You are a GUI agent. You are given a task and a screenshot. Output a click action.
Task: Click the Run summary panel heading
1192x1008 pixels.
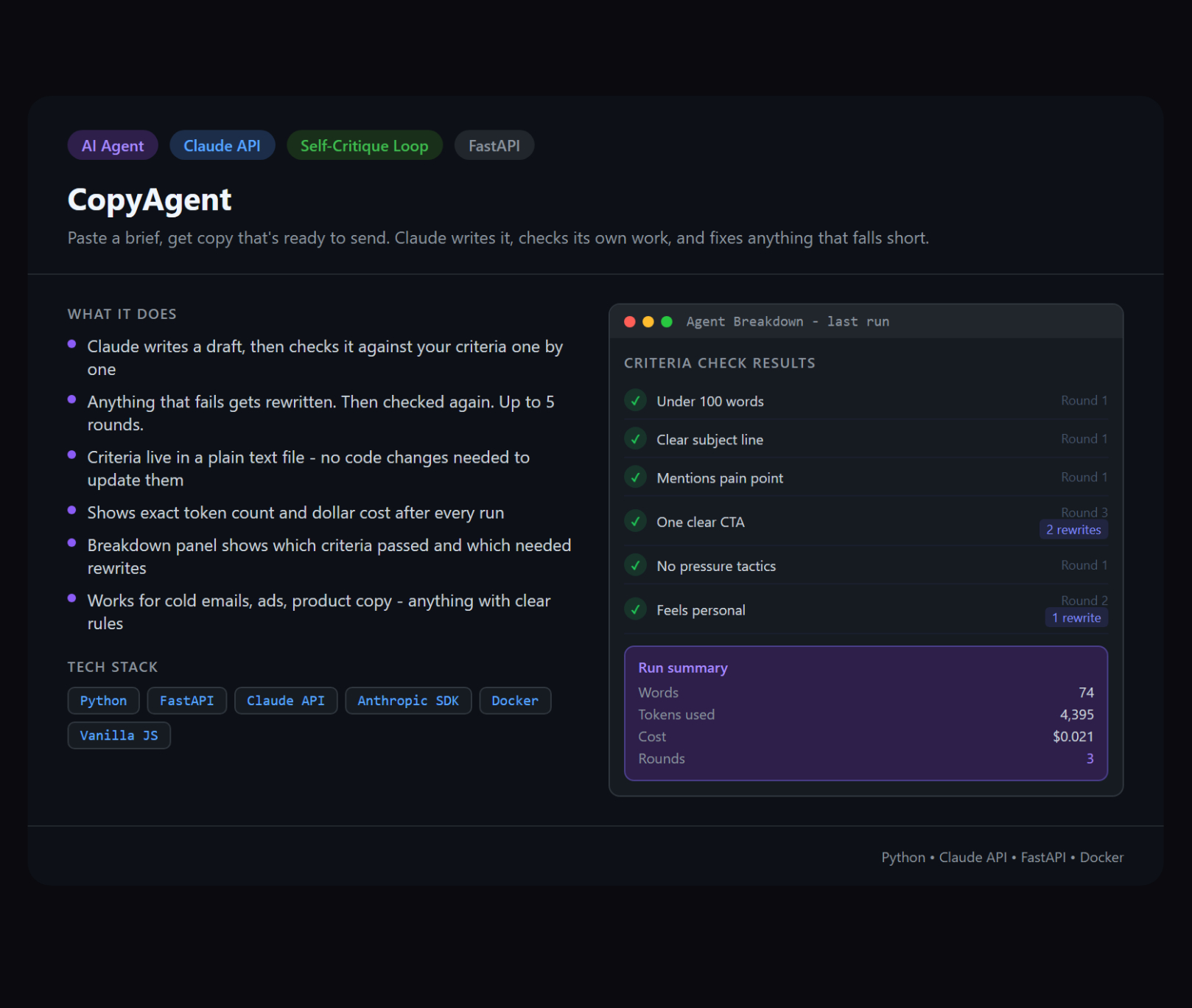(x=683, y=668)
